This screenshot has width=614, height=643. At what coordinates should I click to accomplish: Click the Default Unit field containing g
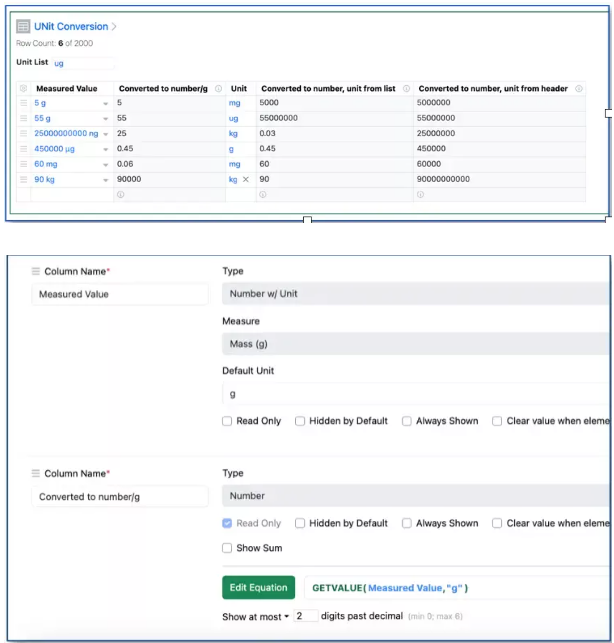[415, 394]
